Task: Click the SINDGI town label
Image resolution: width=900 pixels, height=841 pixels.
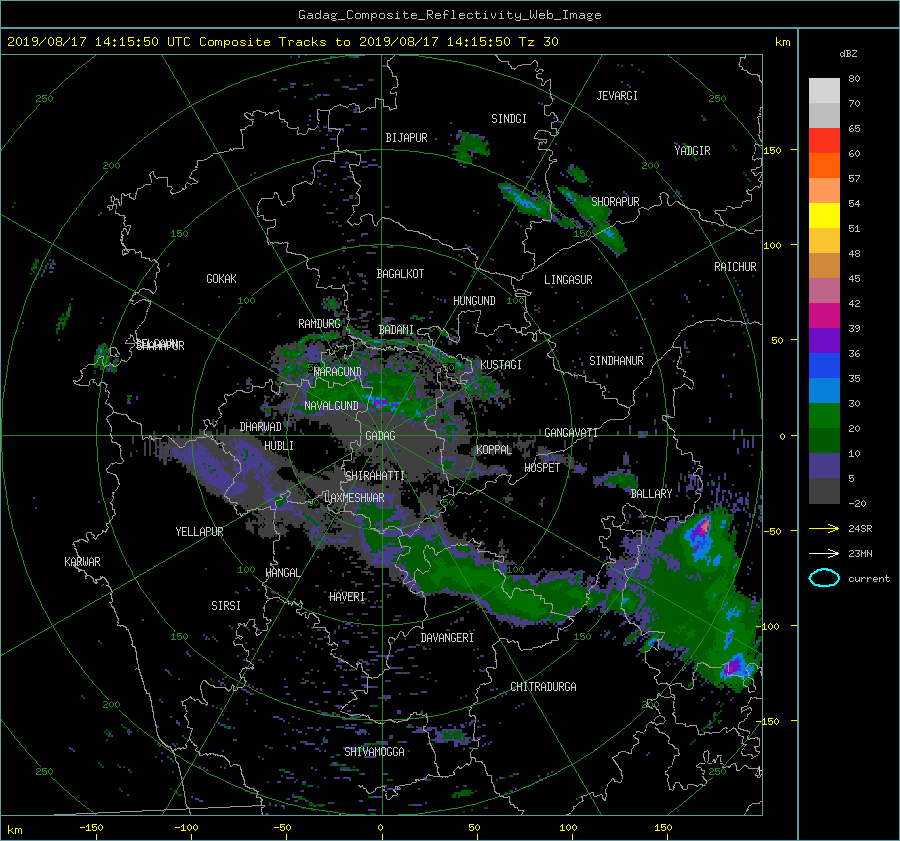Action: 509,119
